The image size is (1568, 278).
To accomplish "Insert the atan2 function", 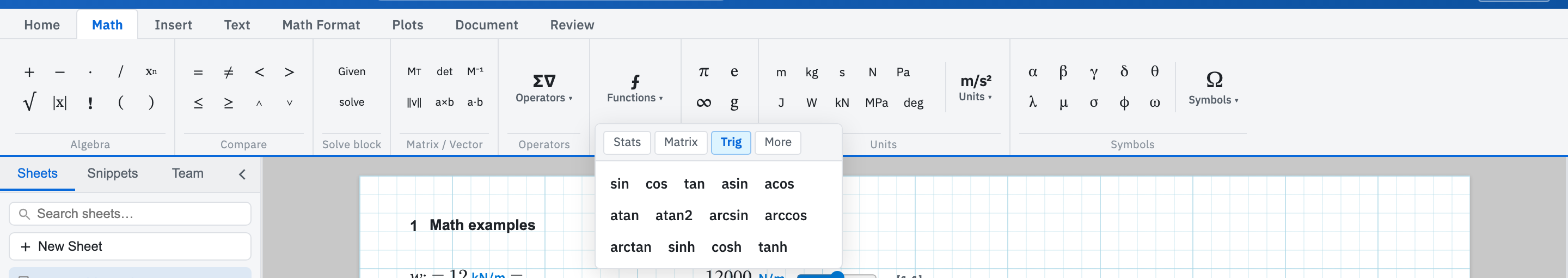I will pyautogui.click(x=674, y=216).
